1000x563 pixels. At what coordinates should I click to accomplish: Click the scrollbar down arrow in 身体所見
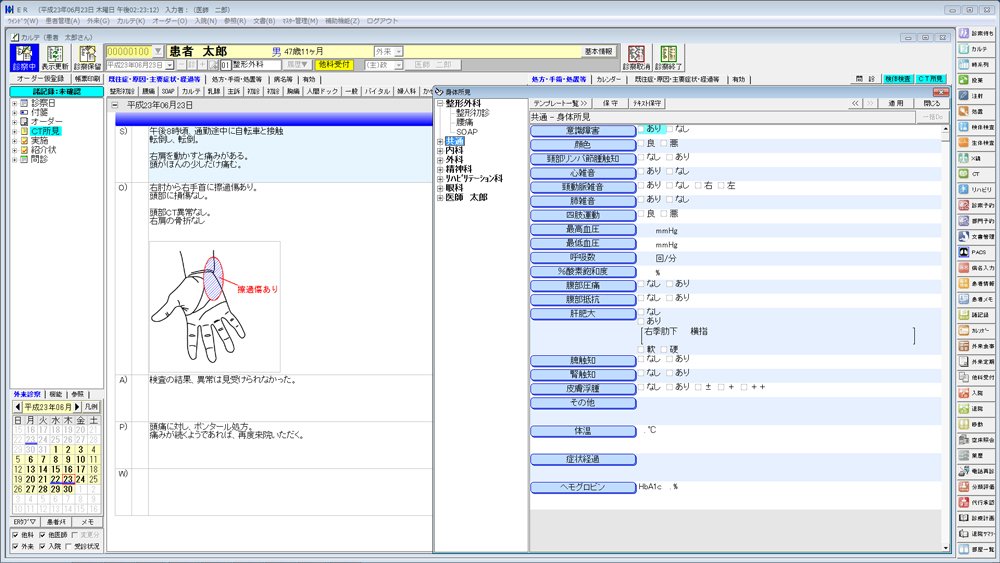click(x=946, y=548)
